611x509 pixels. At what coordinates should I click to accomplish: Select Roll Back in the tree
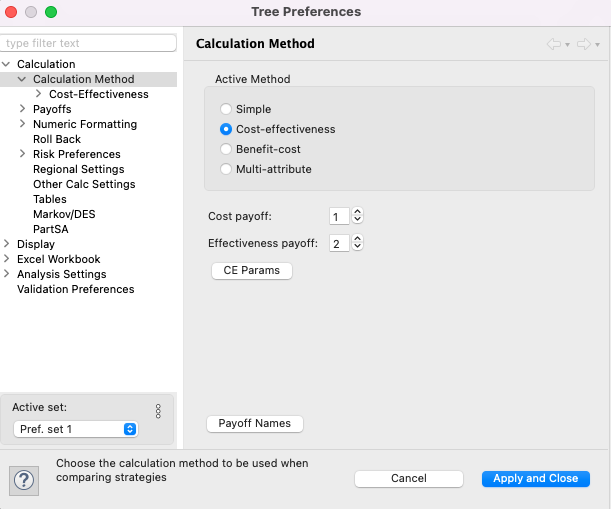click(57, 139)
